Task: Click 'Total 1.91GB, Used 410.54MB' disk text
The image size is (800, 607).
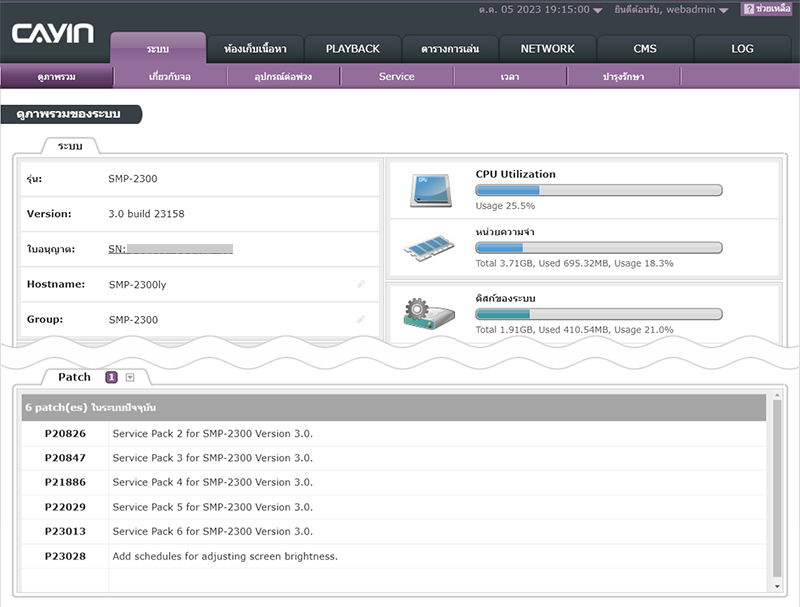Action: pos(574,330)
